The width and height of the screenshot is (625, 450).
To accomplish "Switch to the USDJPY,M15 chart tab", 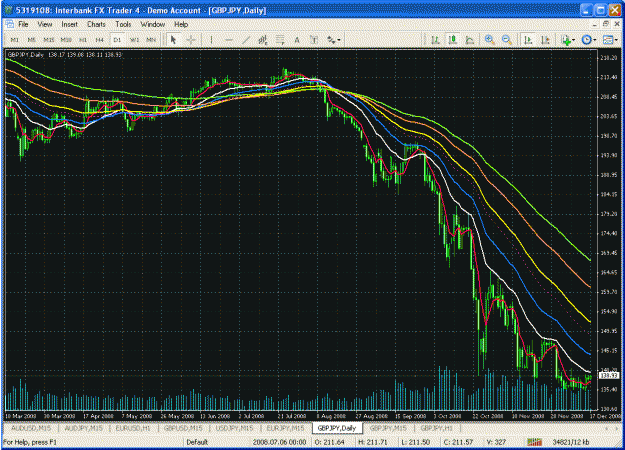I will [234, 428].
